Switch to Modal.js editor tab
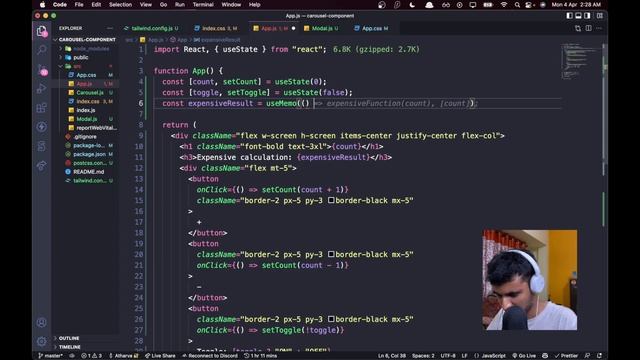This screenshot has width=640, height=360. 321,28
